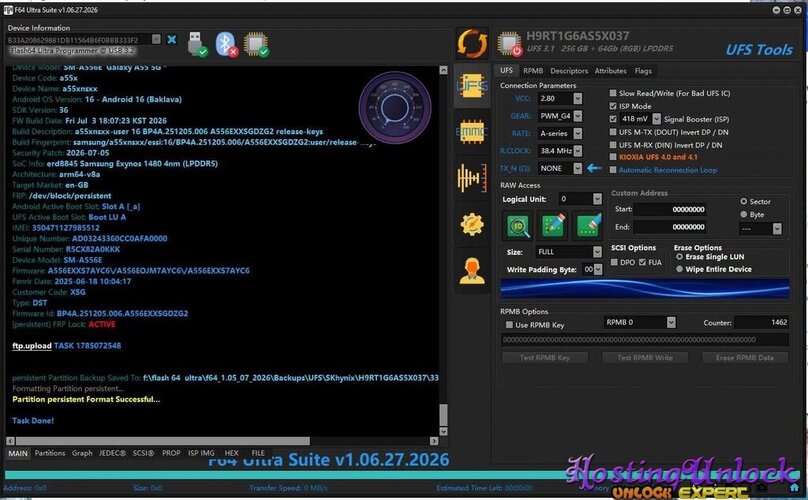Screen dimensions: 808x500
Task: Click the ftp.upload link in the log
Action: click(x=32, y=346)
